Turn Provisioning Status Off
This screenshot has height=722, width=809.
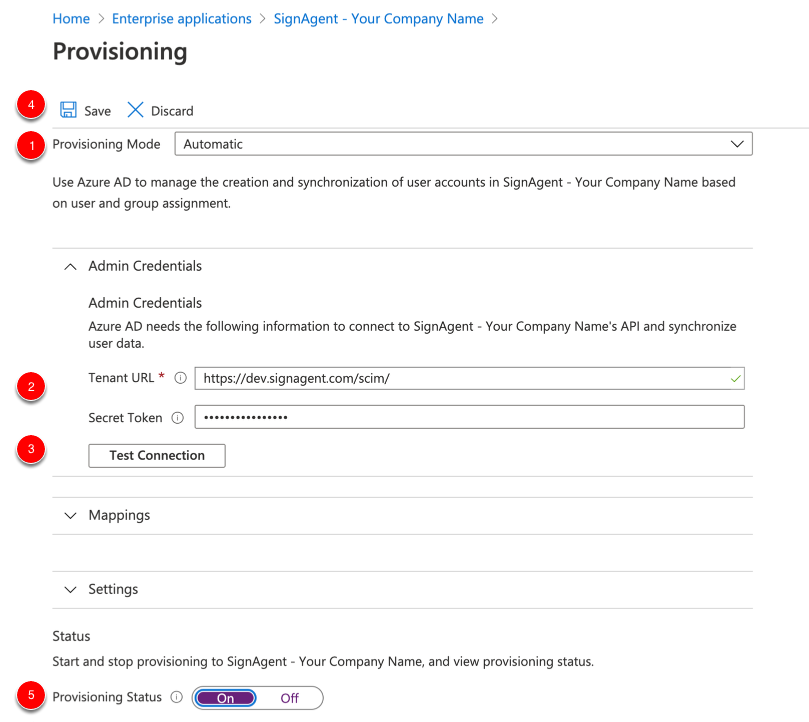289,698
